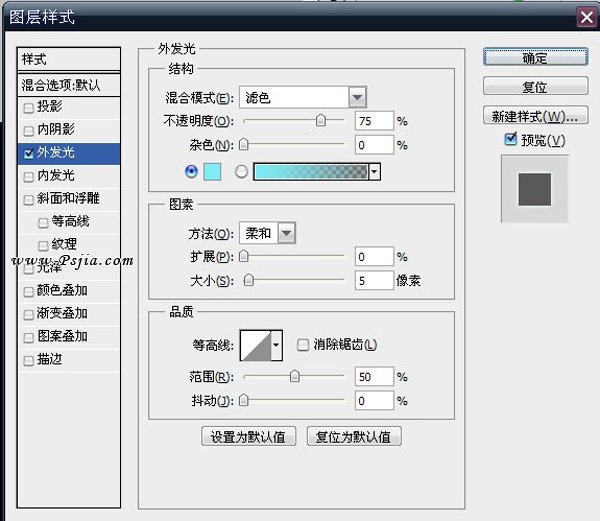
Task: Enable the 颜色叠加 checkbox
Action: [x=28, y=292]
